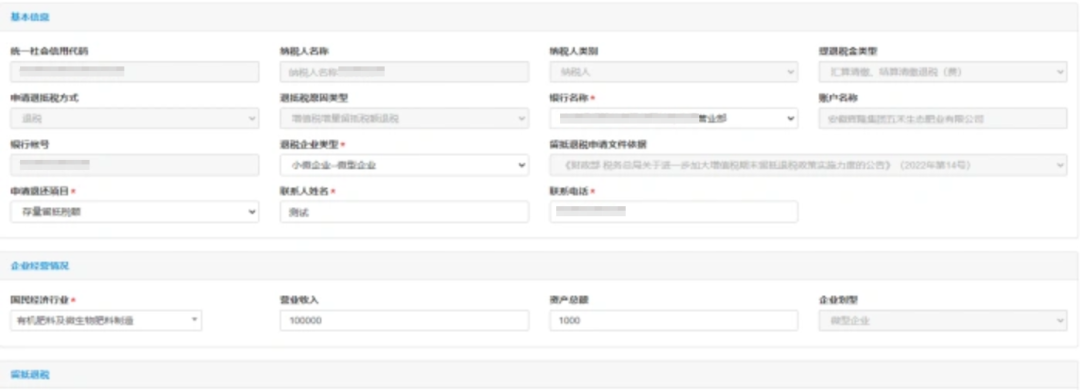1080x390 pixels.
Task: Click the 联系人姓名 field containing 测试
Action: 404,212
